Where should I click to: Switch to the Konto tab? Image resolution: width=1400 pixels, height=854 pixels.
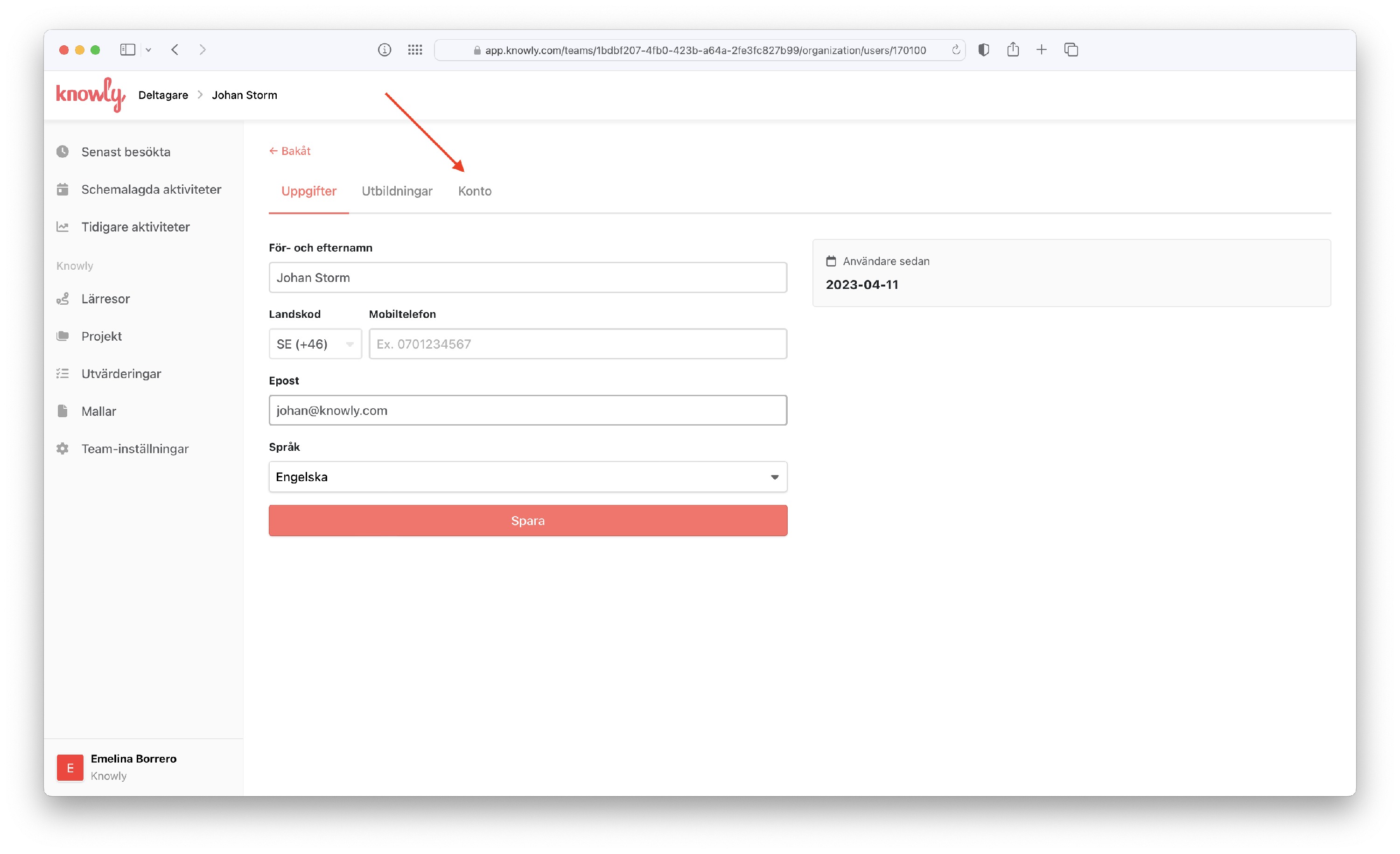click(475, 191)
